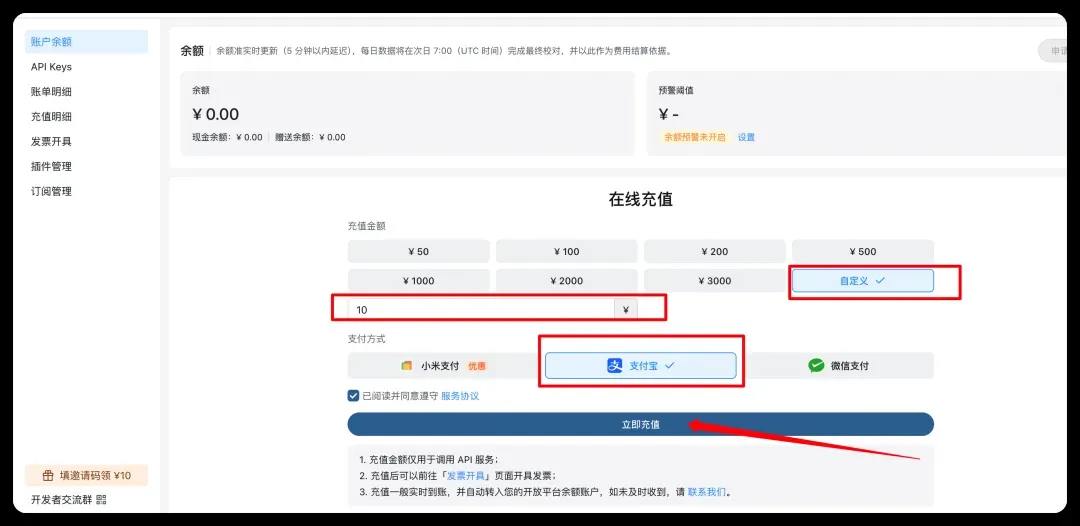Image resolution: width=1080 pixels, height=526 pixels.
Task: Select the ¥ 2000 recharge amount
Action: (x=567, y=280)
